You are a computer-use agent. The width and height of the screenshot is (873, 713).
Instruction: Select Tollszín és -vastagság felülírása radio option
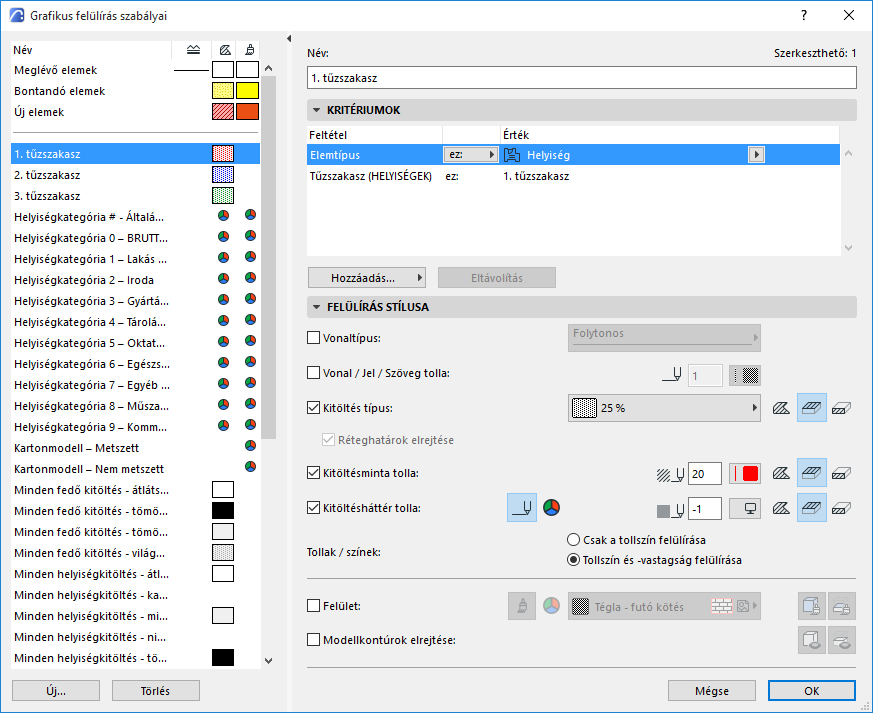coord(573,559)
